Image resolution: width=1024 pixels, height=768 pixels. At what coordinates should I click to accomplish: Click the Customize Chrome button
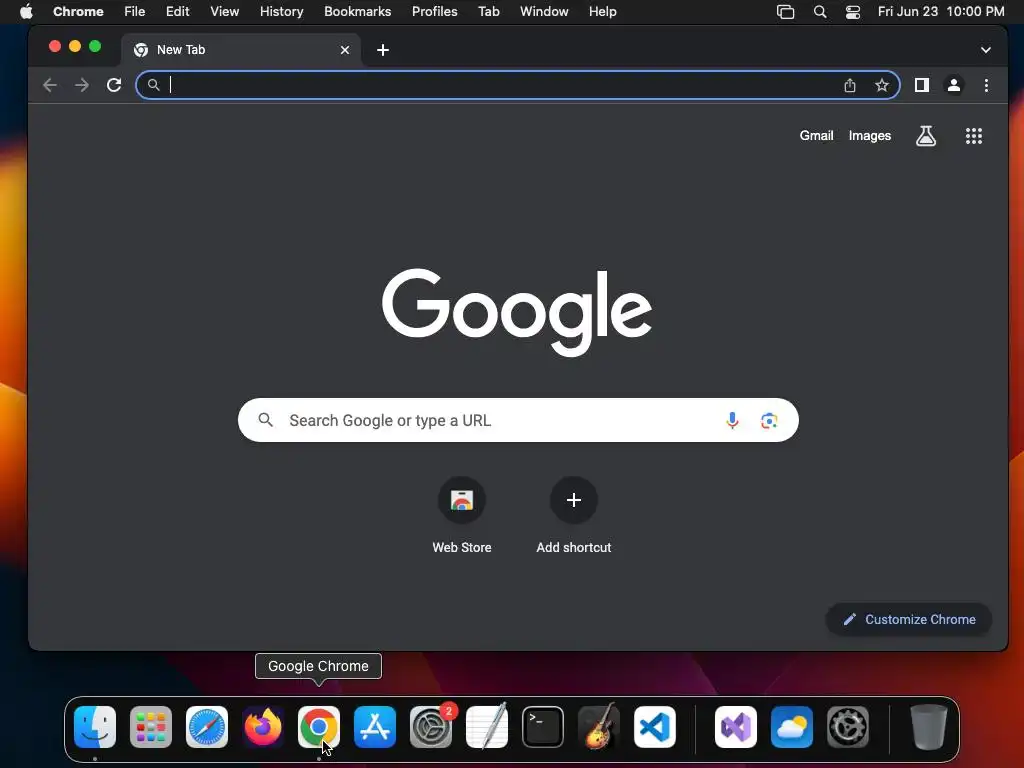(x=908, y=619)
